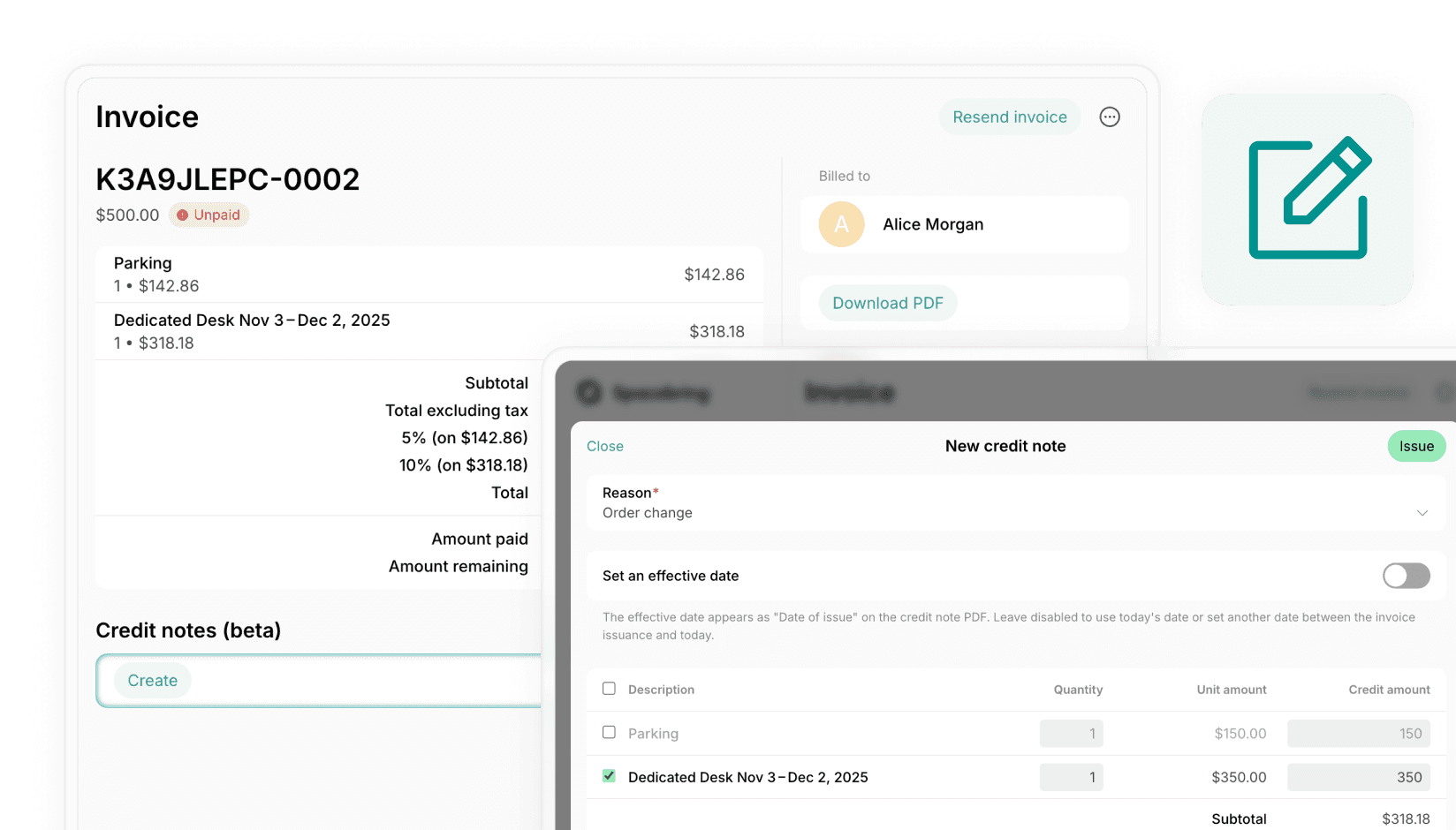Issue the new credit note
Viewport: 1456px width, 830px height.
pyautogui.click(x=1416, y=446)
